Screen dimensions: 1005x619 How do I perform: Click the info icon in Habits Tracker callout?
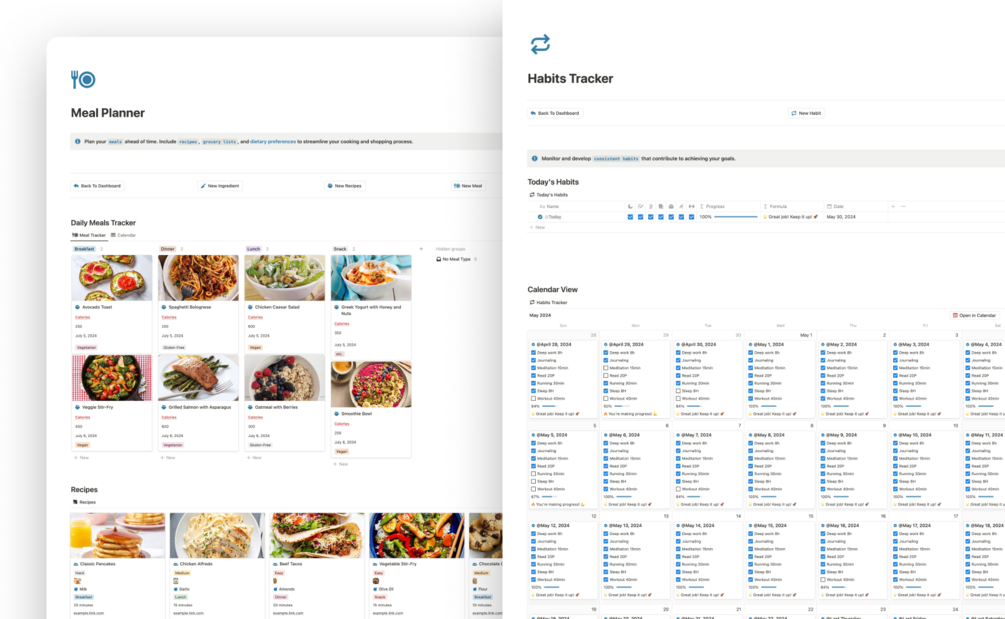(x=535, y=158)
